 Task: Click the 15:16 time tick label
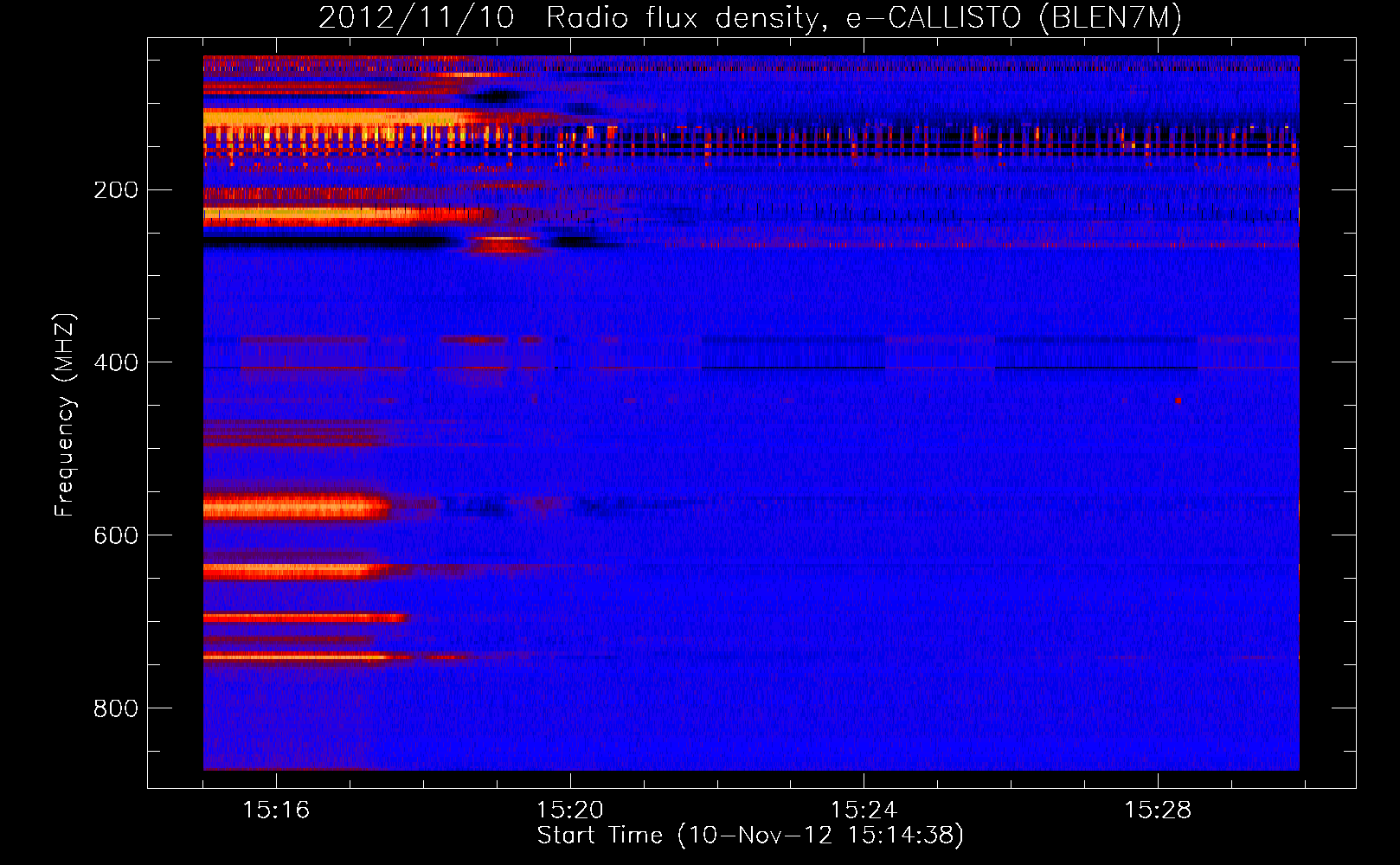tap(276, 811)
